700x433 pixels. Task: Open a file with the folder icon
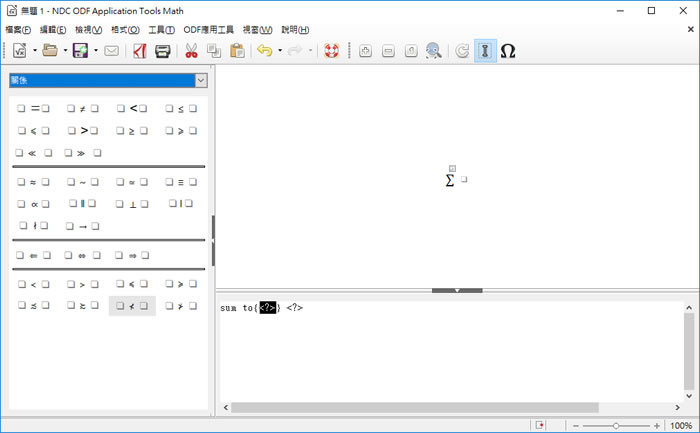coord(50,50)
